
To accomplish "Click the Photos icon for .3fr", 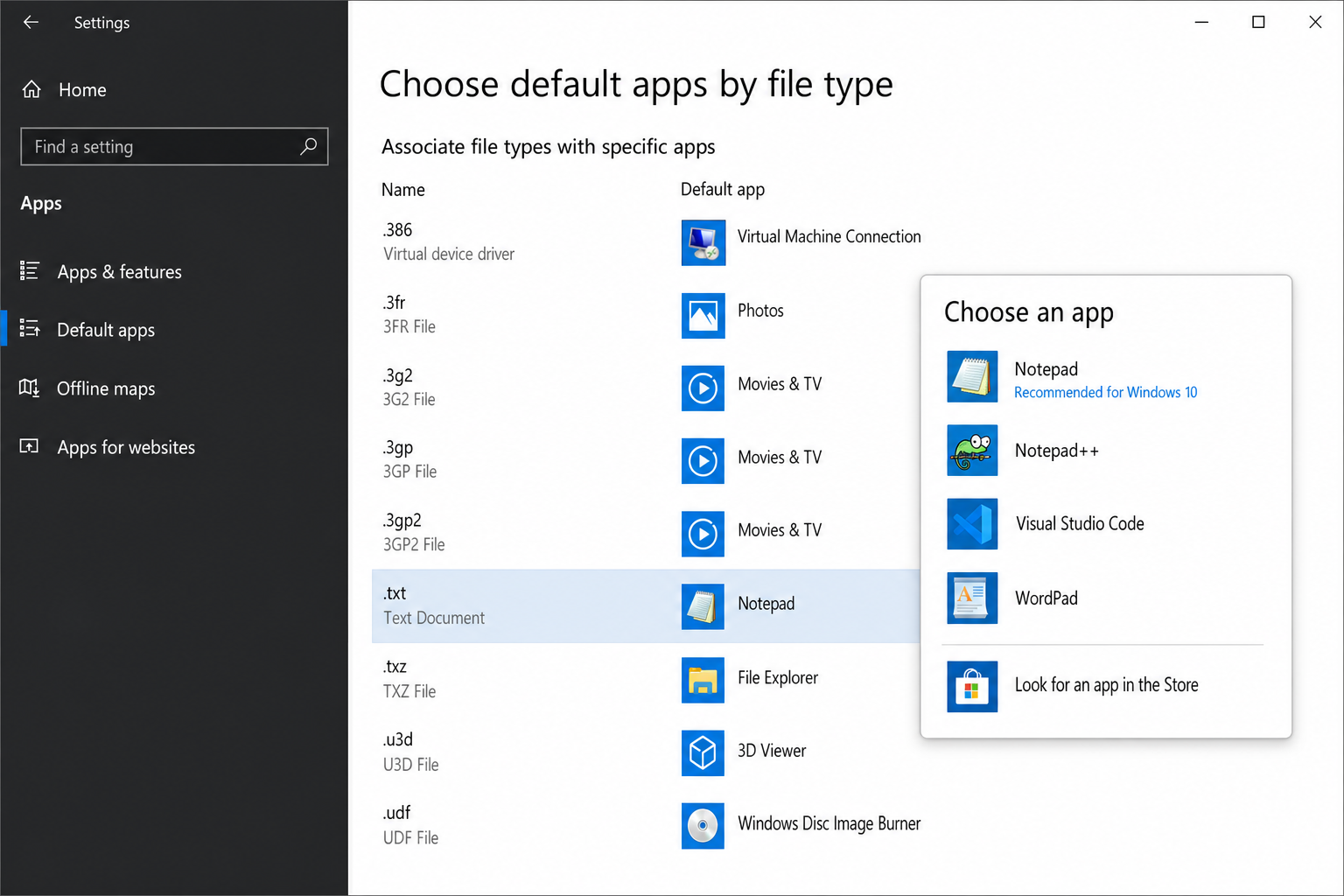I will (x=703, y=316).
